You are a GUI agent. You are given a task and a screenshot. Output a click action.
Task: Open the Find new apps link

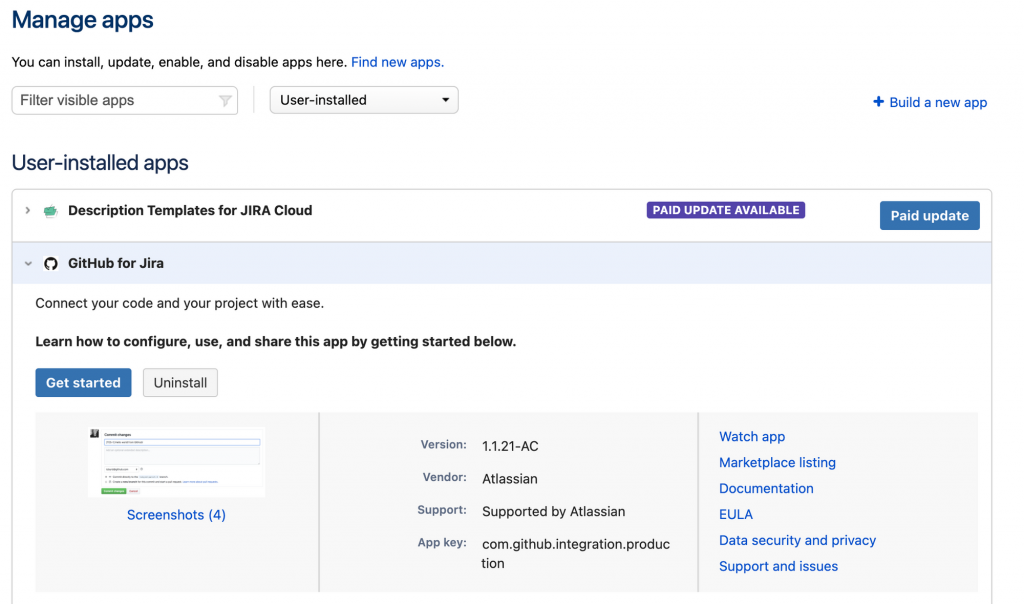coord(397,62)
